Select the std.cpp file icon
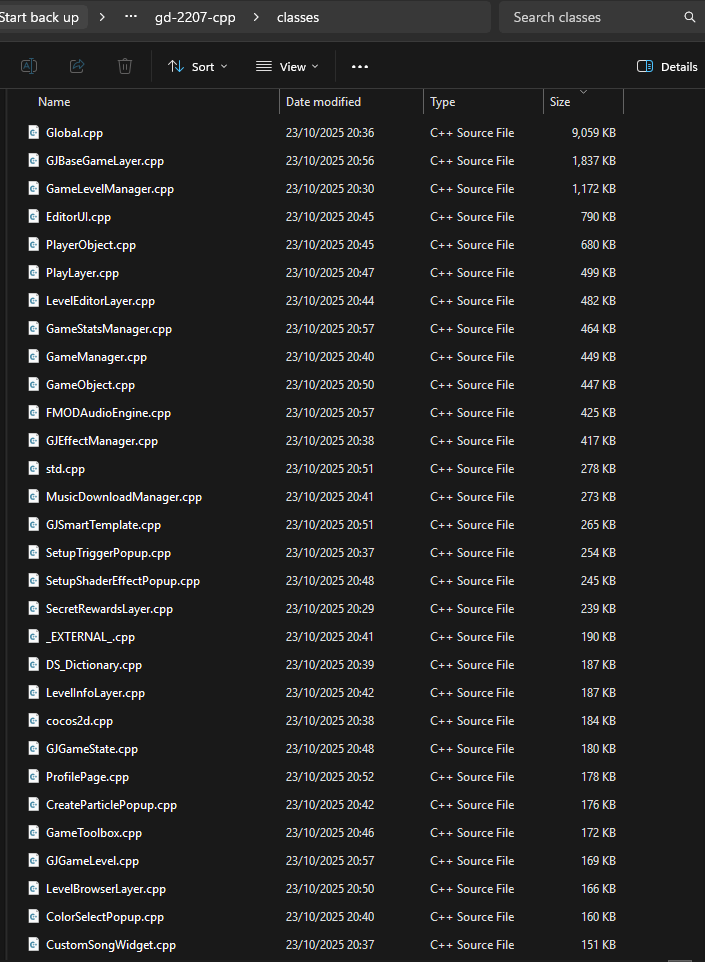The image size is (705, 962). tap(34, 469)
